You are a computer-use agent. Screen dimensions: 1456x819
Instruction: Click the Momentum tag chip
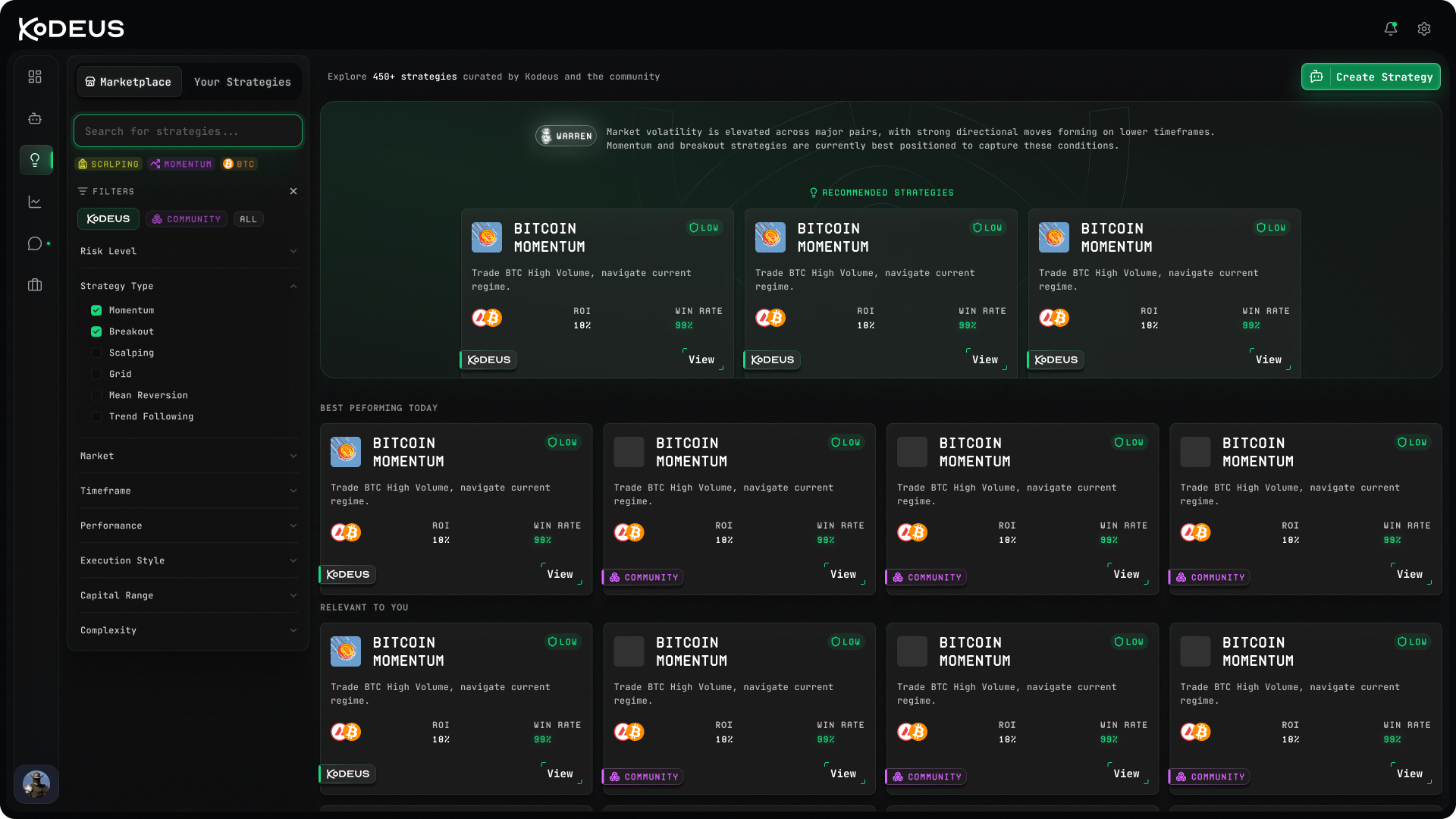(x=181, y=164)
